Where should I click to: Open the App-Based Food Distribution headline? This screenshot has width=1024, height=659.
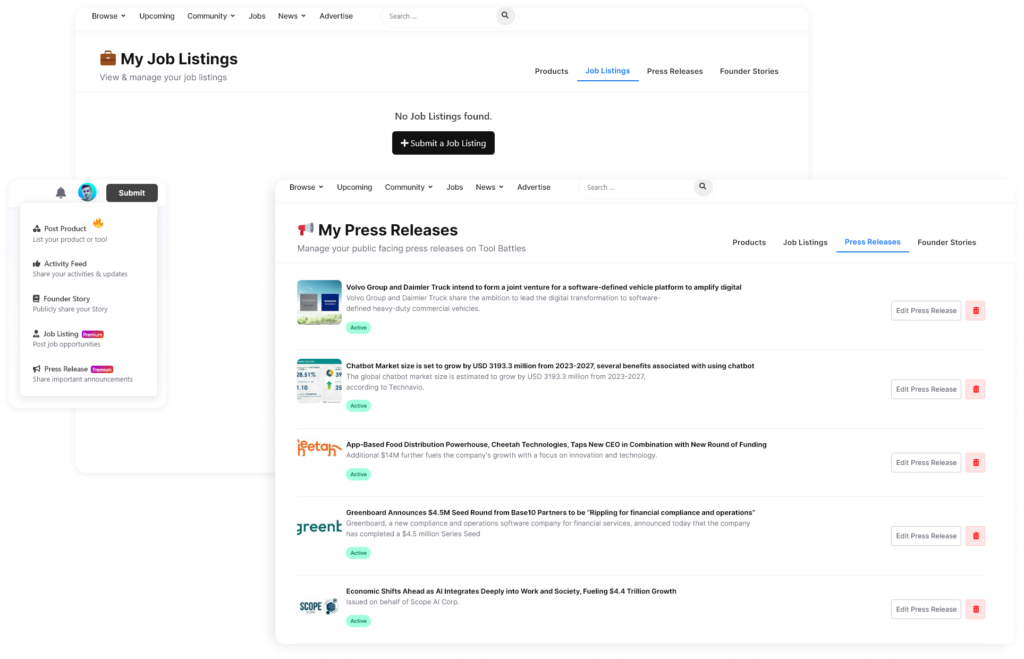click(556, 444)
